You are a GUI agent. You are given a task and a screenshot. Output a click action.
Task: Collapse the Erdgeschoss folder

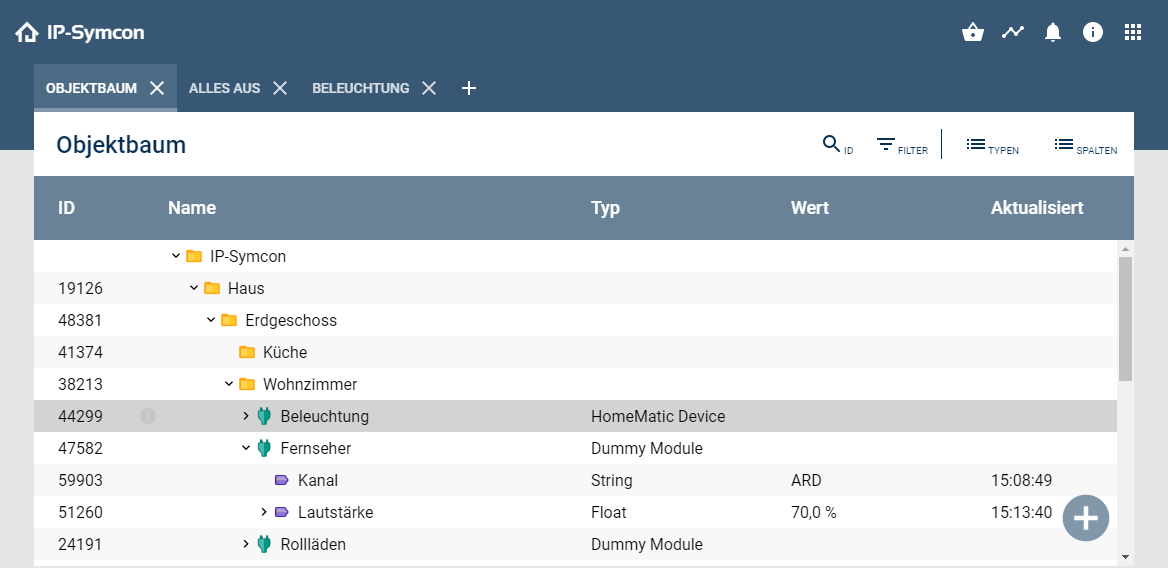pyautogui.click(x=211, y=320)
